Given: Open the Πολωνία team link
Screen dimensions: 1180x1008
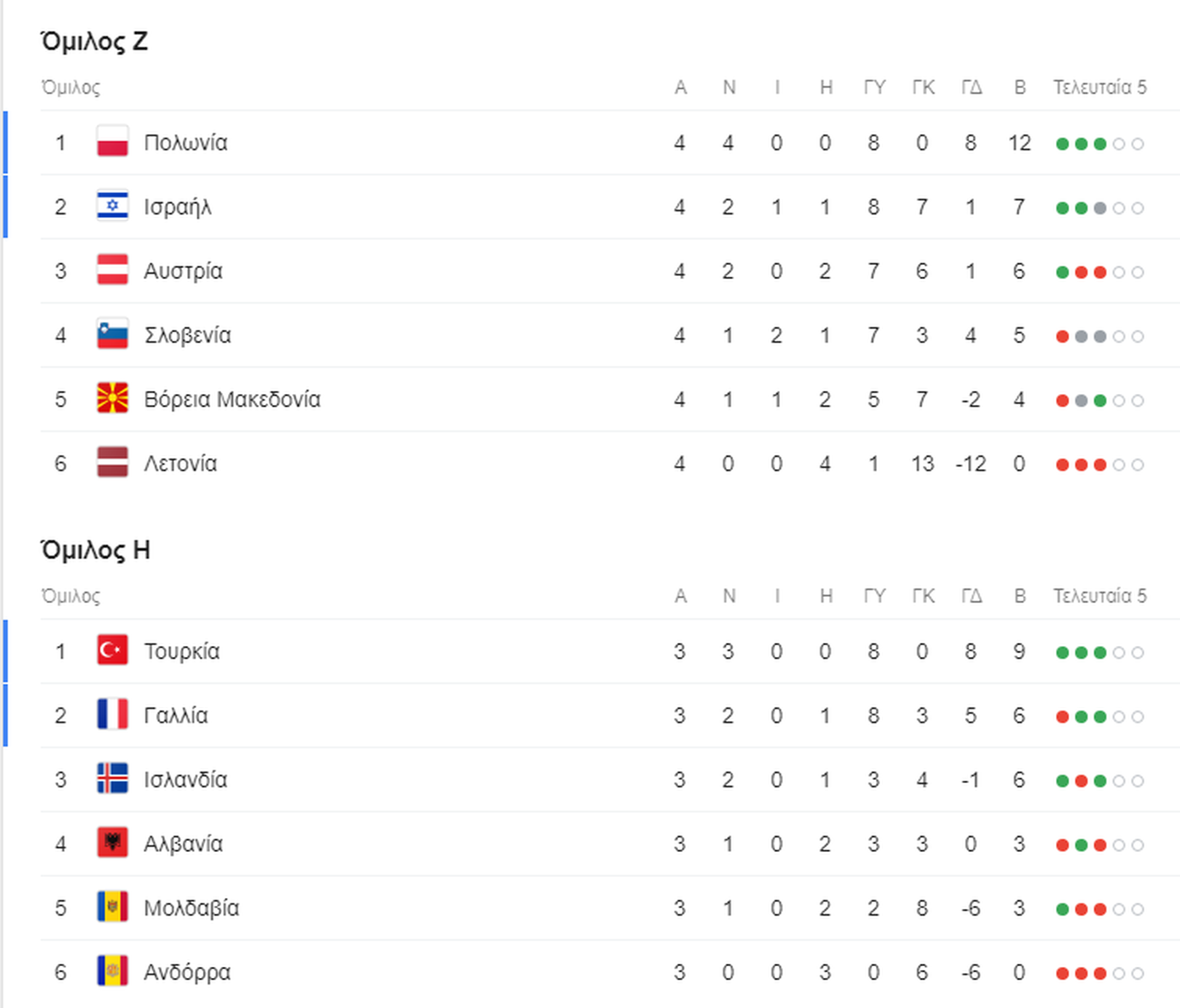Looking at the screenshot, I should click(x=186, y=143).
